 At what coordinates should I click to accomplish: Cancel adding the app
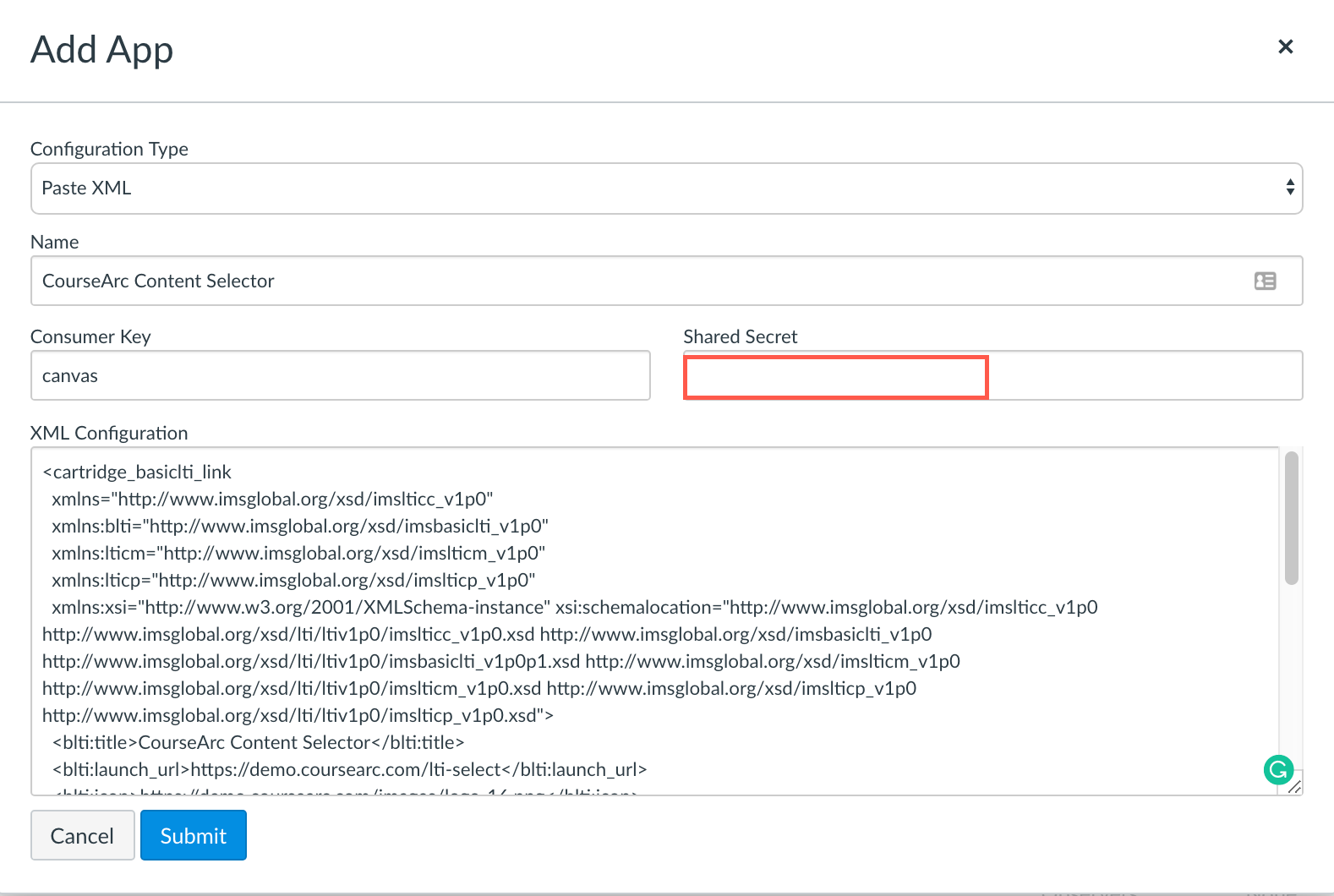pos(83,835)
